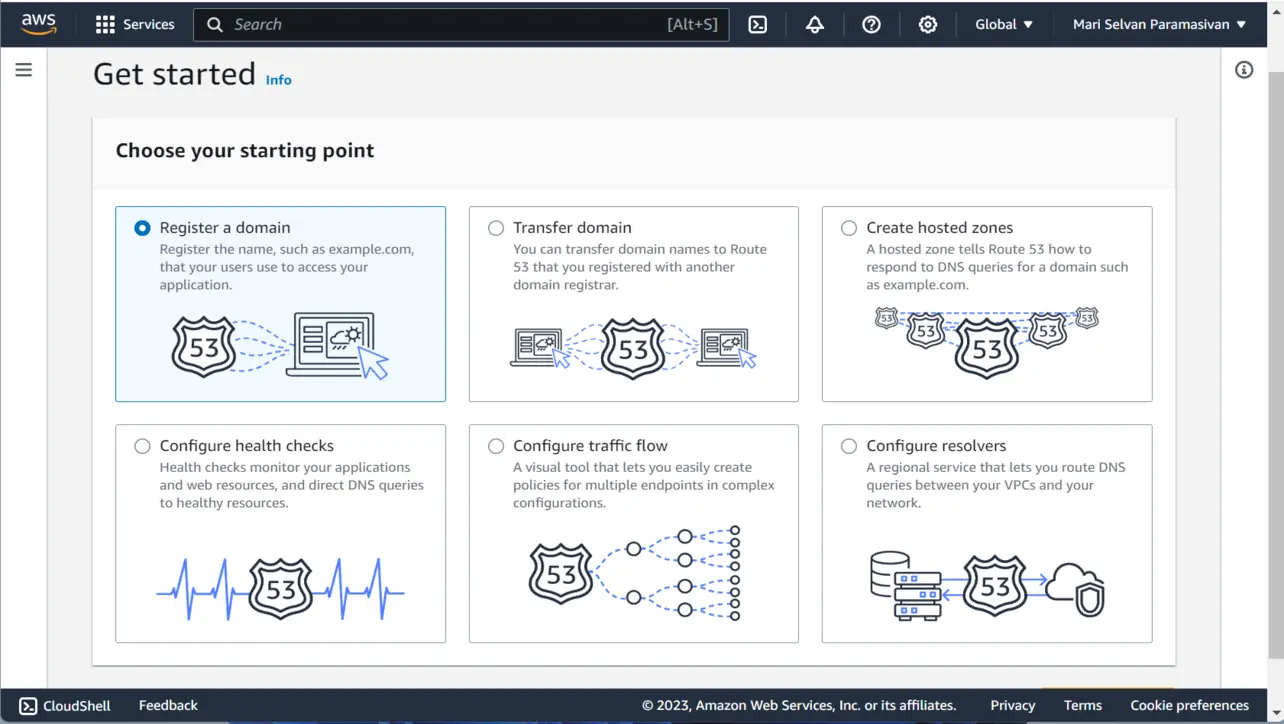Click the Configure health checks title text
The height and width of the screenshot is (724, 1284).
[x=247, y=446]
